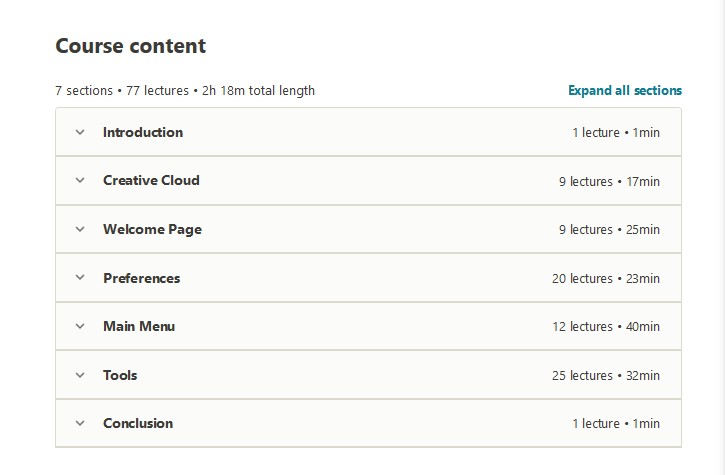725x475 pixels.
Task: Click the Preferences section title
Action: (141, 278)
